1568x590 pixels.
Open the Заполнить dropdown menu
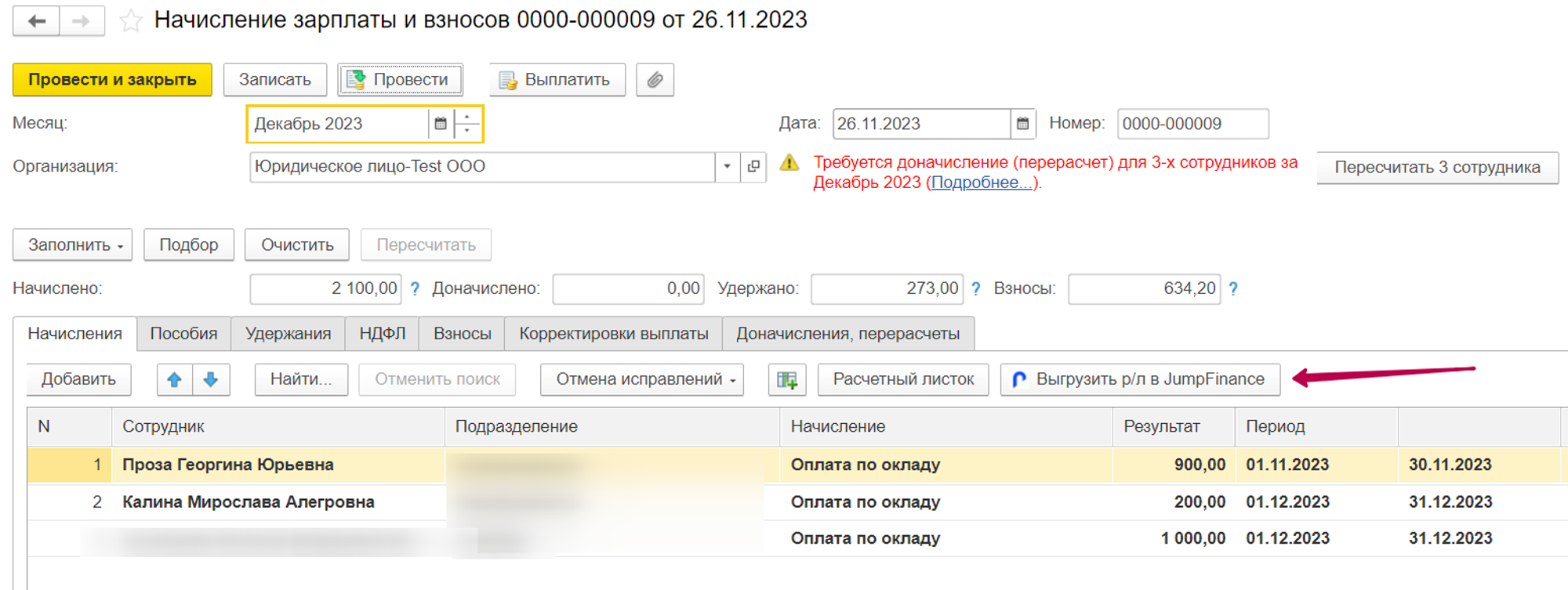(x=73, y=245)
